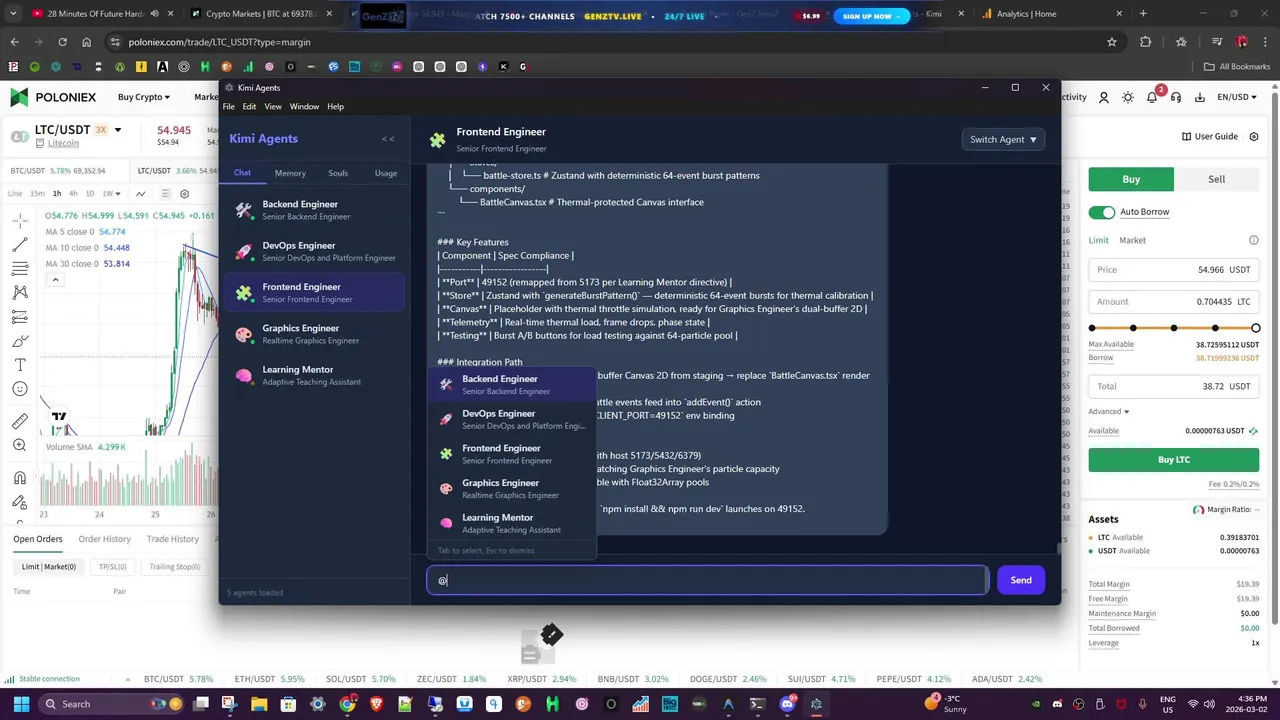The image size is (1280, 720).
Task: Open Windows Start menu
Action: [21, 704]
